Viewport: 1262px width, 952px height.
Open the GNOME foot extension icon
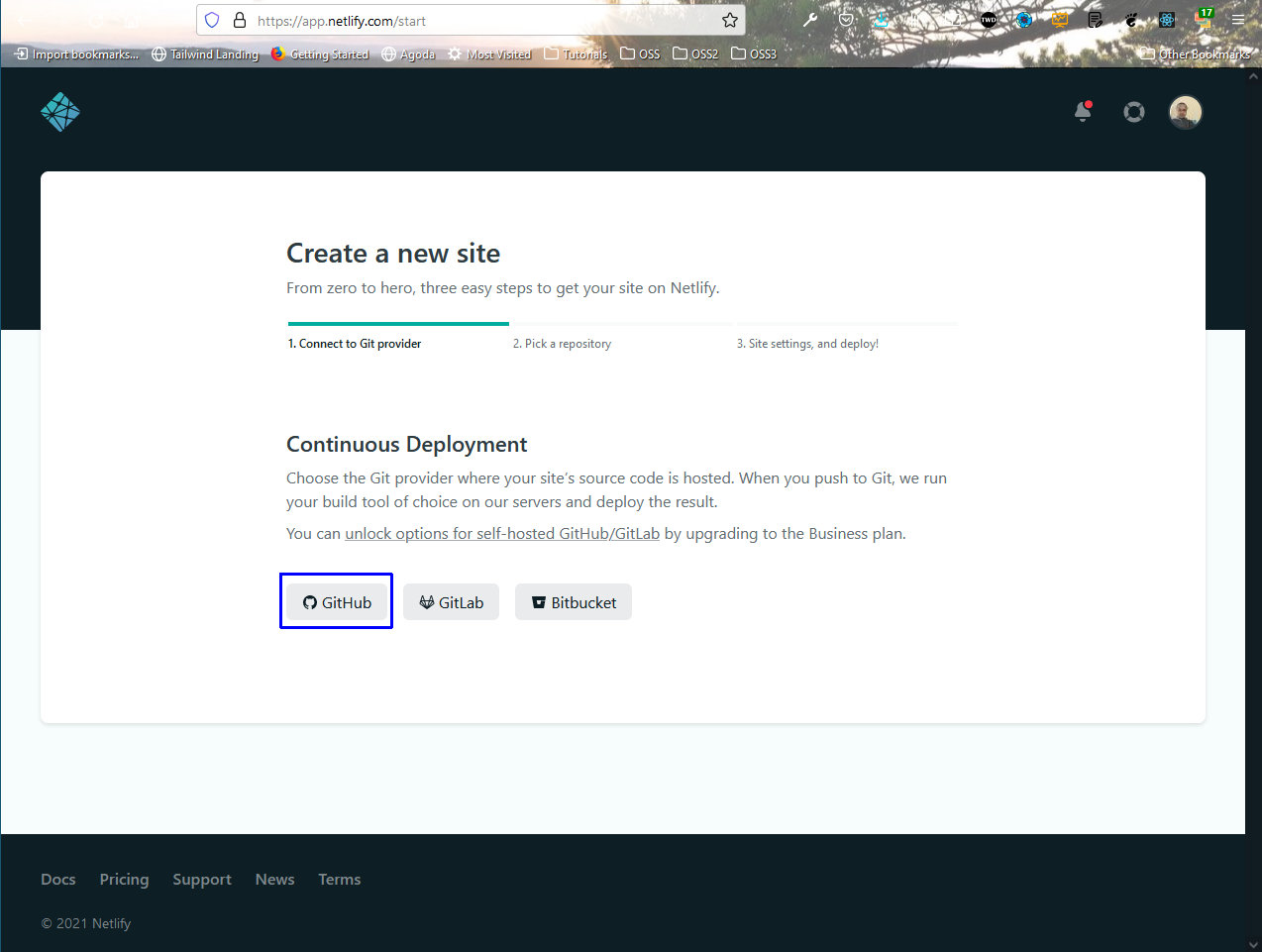1131,20
